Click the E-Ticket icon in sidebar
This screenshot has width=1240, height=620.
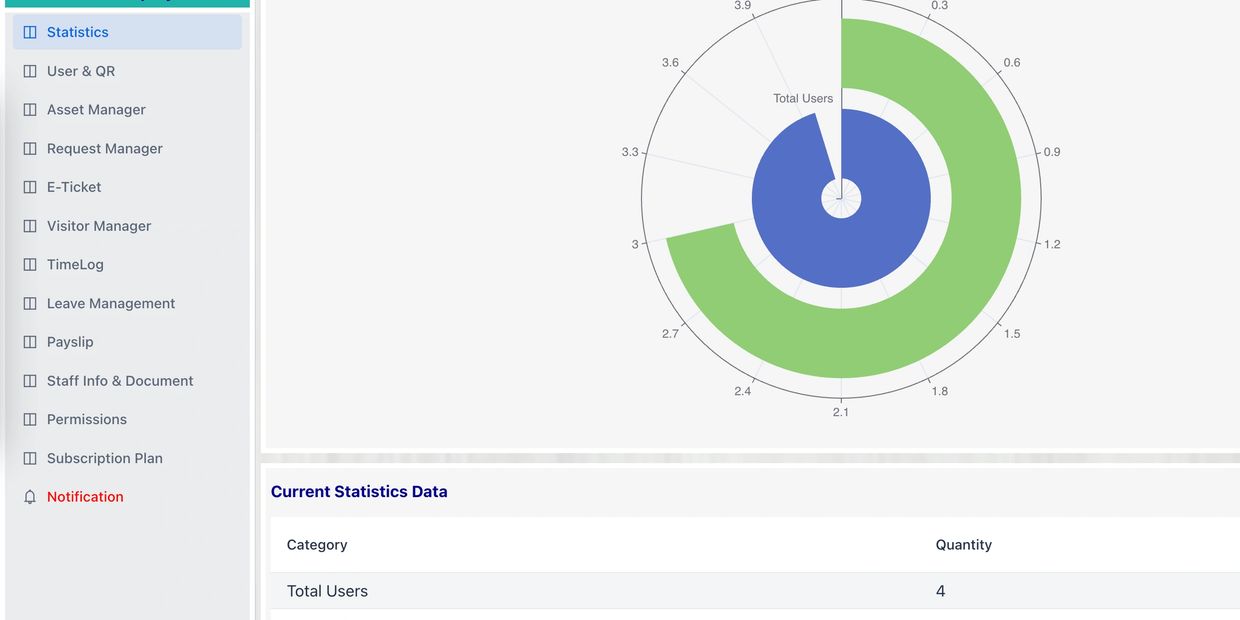pos(30,187)
